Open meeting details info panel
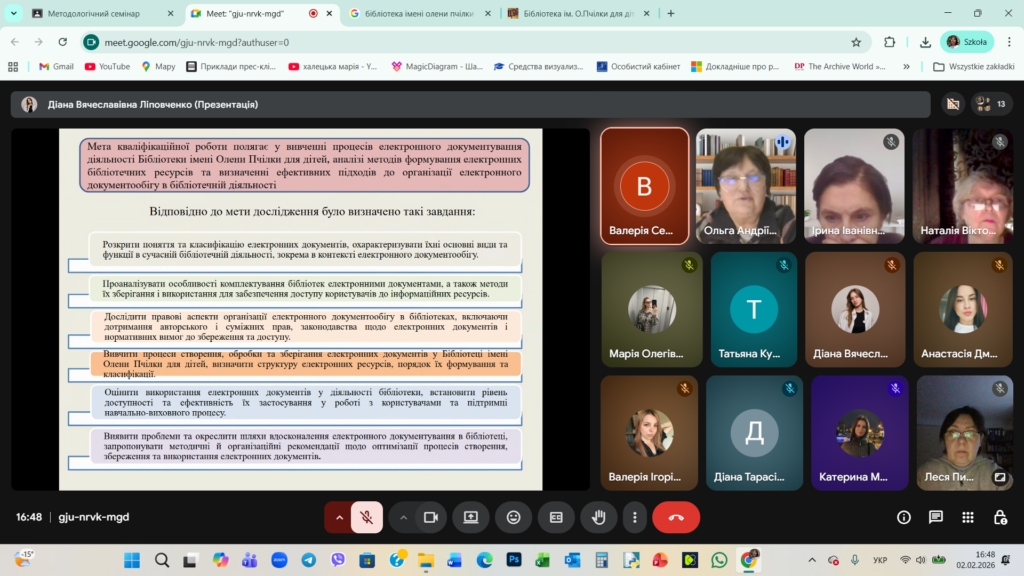Image resolution: width=1024 pixels, height=576 pixels. tap(904, 517)
